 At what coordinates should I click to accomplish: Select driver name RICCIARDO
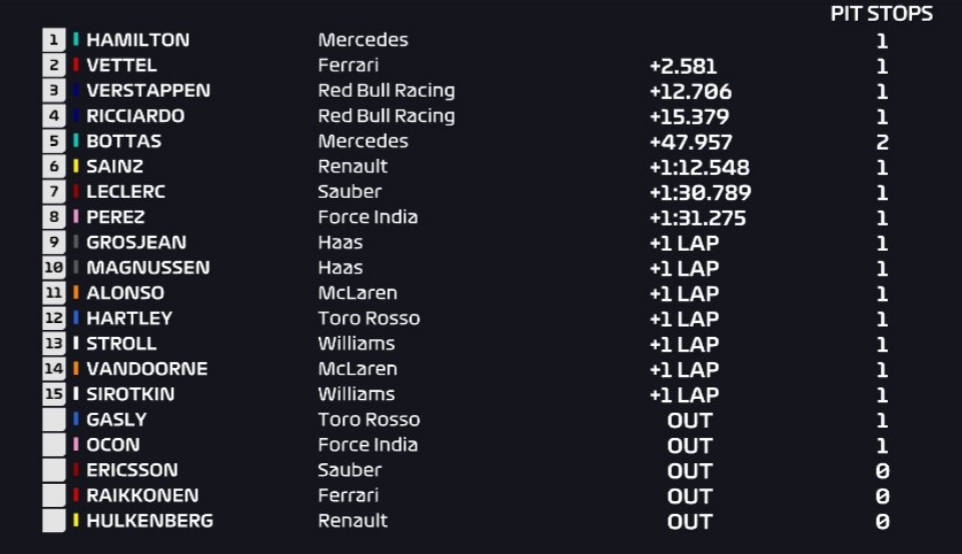[x=135, y=116]
